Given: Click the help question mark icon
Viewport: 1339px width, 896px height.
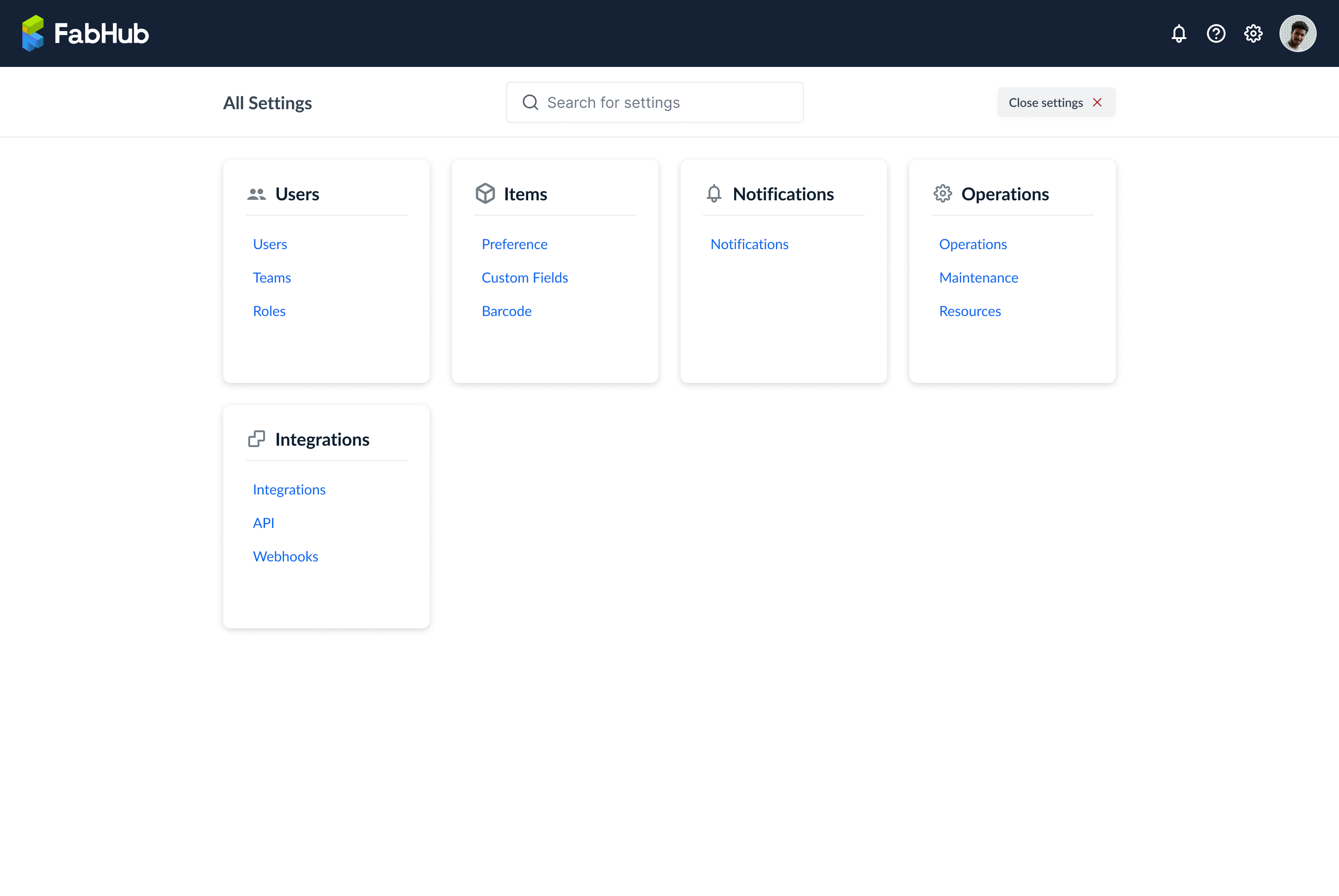Looking at the screenshot, I should coord(1215,34).
